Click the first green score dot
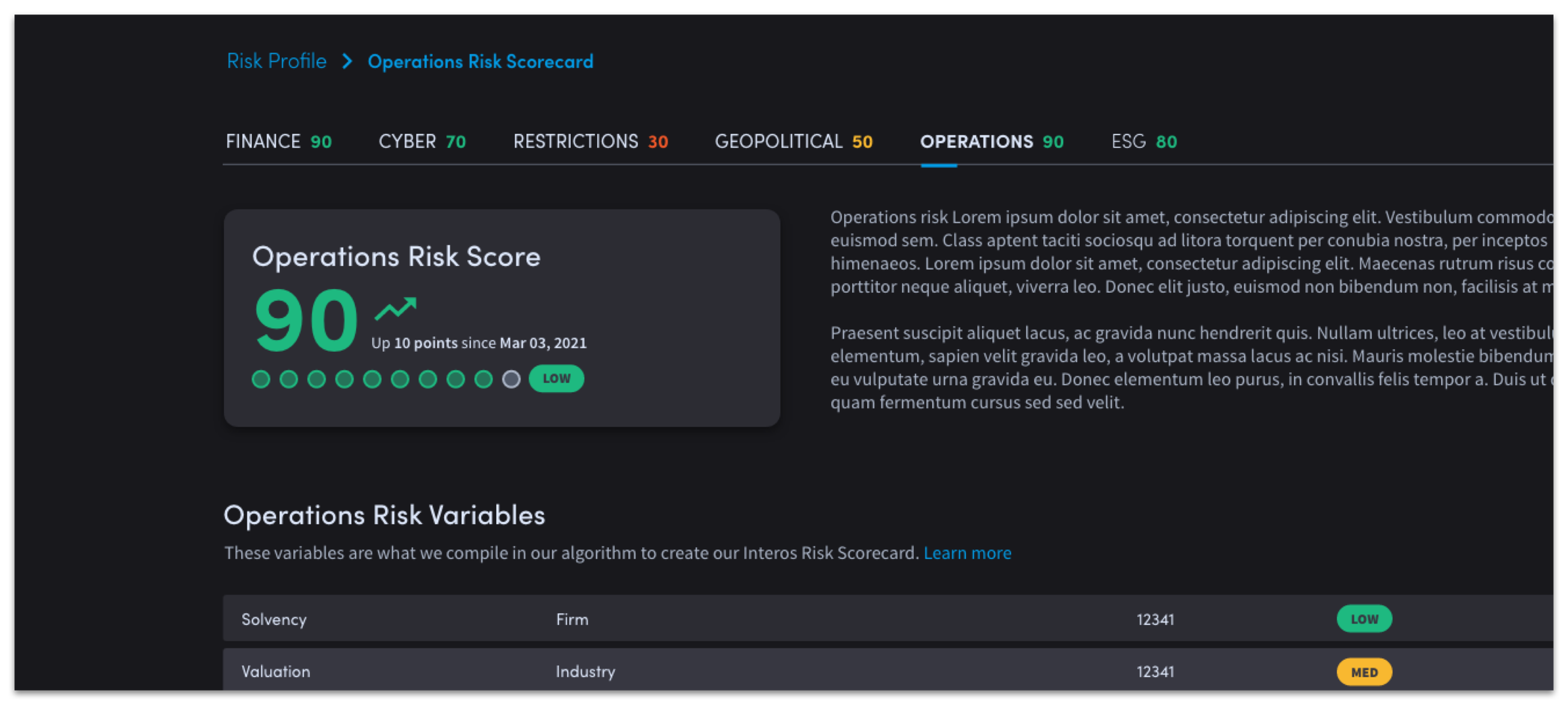The width and height of the screenshot is (1568, 705). (261, 379)
